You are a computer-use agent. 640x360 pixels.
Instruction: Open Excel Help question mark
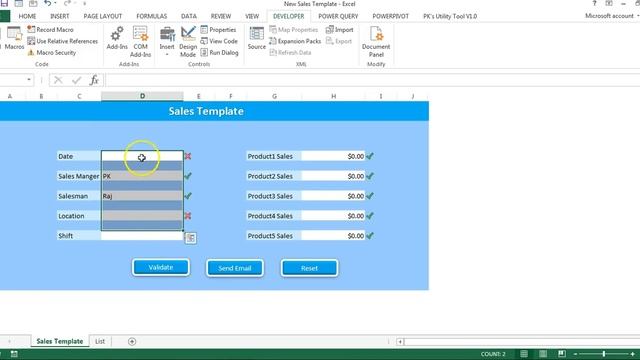[x=594, y=4]
